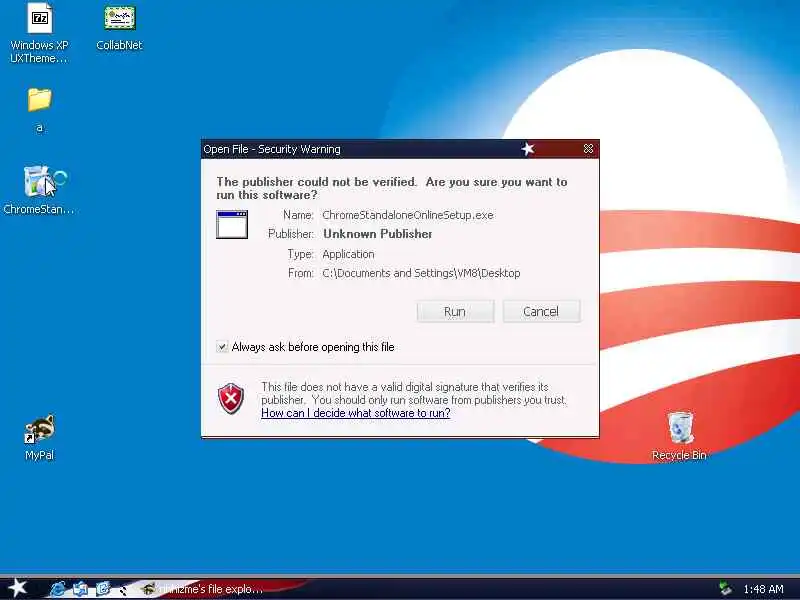Click the Run button

455,311
